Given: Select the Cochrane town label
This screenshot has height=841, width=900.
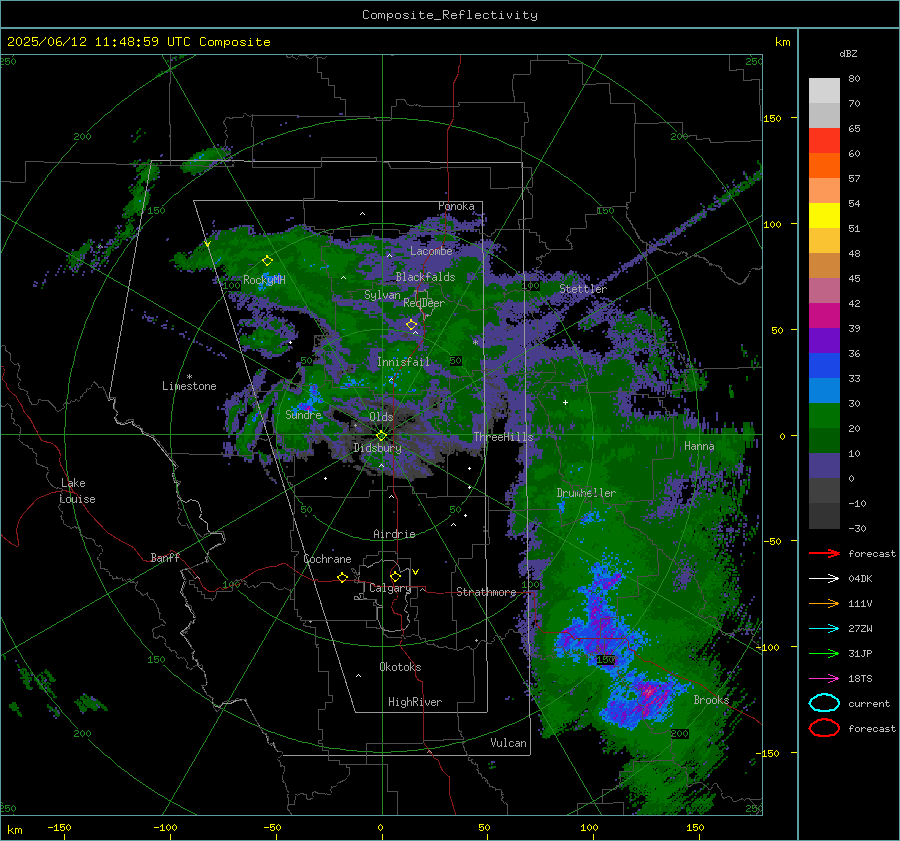Looking at the screenshot, I should [x=327, y=559].
